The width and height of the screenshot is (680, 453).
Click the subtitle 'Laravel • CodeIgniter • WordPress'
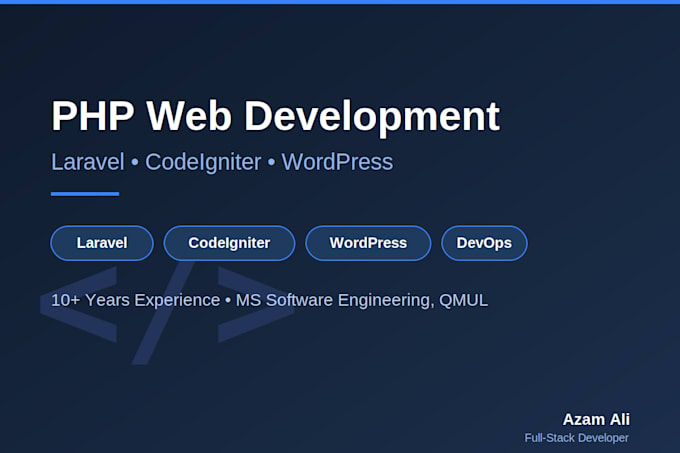pyautogui.click(x=222, y=162)
